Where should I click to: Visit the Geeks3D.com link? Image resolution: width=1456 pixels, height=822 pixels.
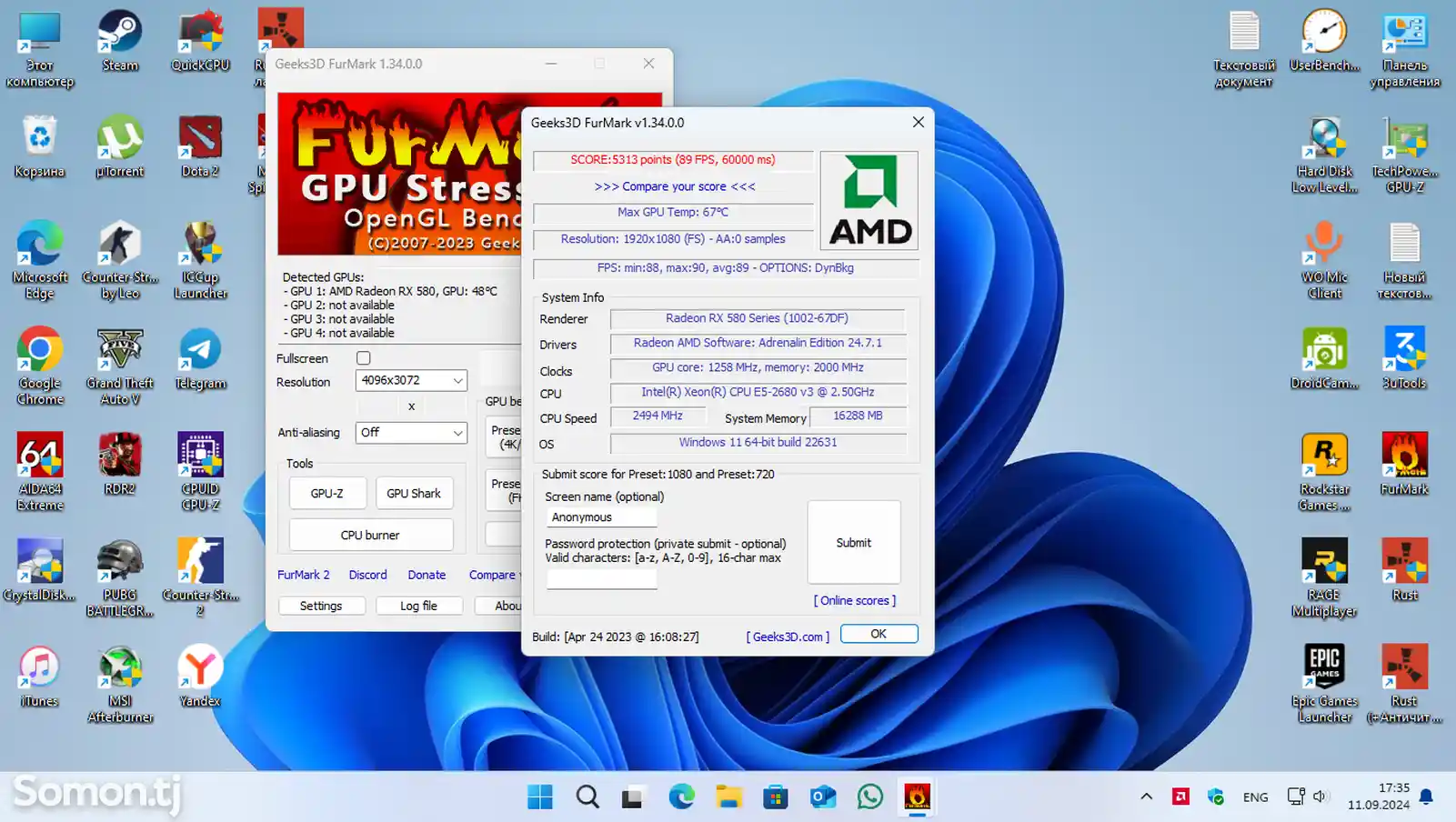tap(788, 637)
